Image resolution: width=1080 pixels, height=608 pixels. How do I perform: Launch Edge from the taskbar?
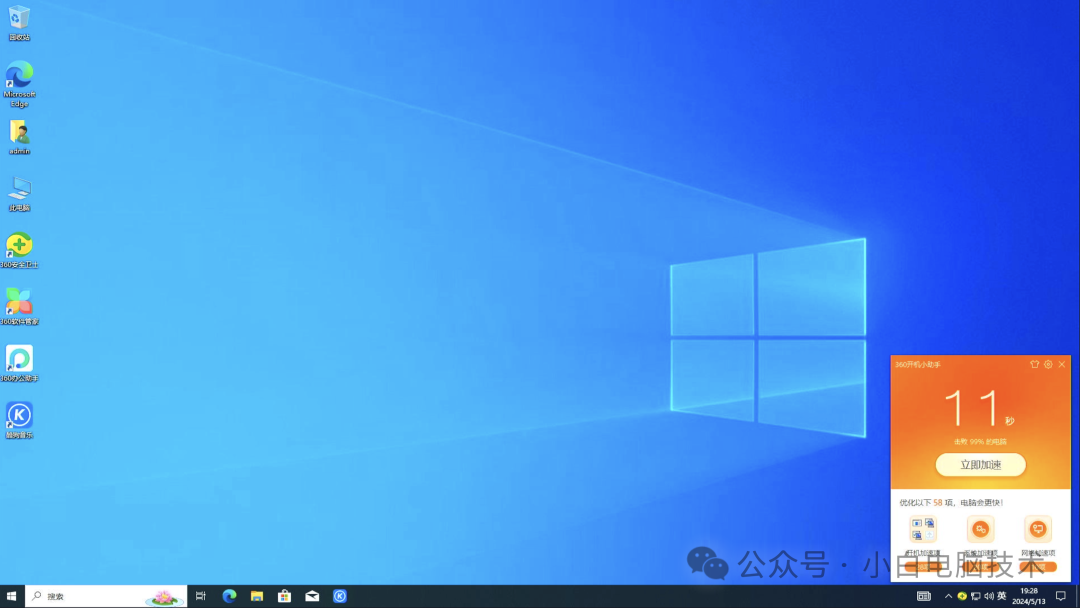229,596
